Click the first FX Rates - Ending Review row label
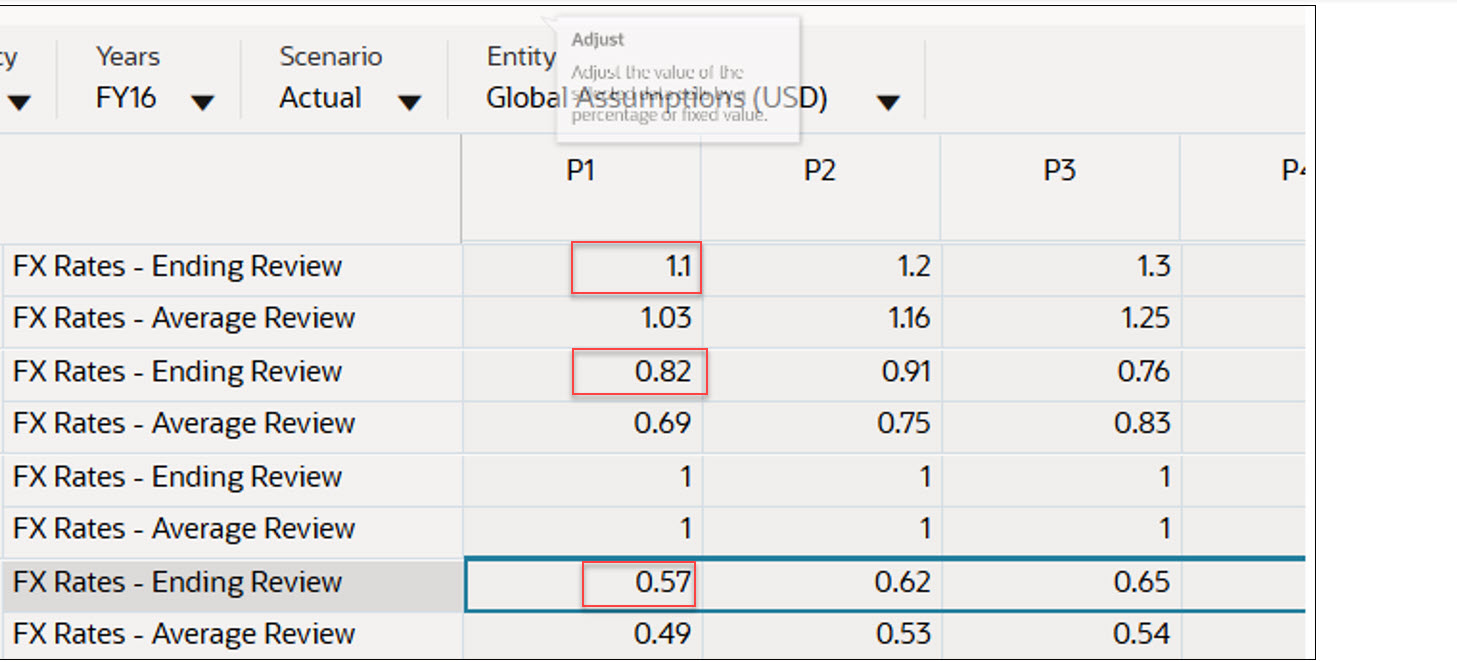Screen dimensions: 1457x662 pyautogui.click(x=176, y=267)
